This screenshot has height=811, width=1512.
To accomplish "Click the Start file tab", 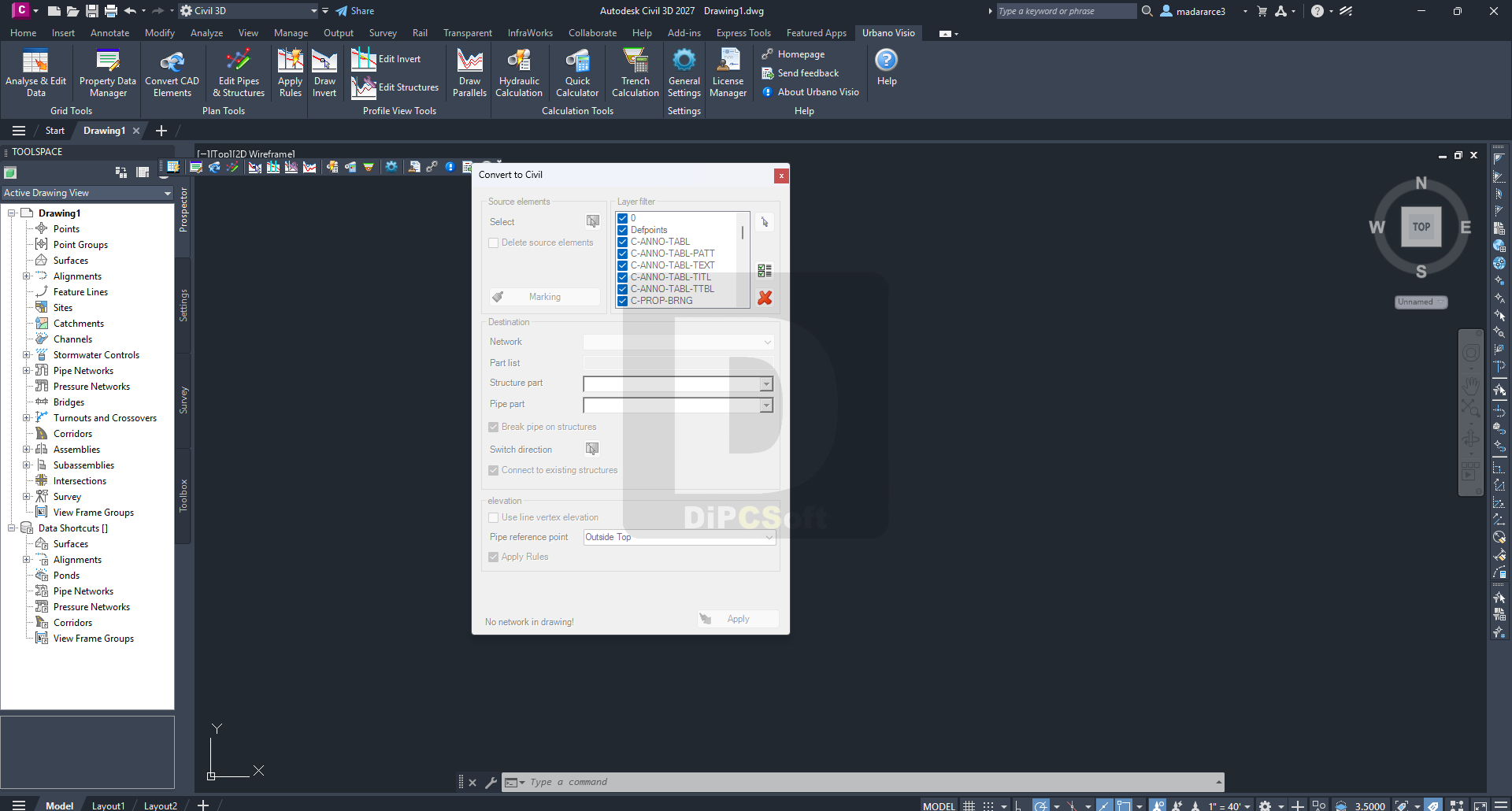I will click(x=55, y=131).
